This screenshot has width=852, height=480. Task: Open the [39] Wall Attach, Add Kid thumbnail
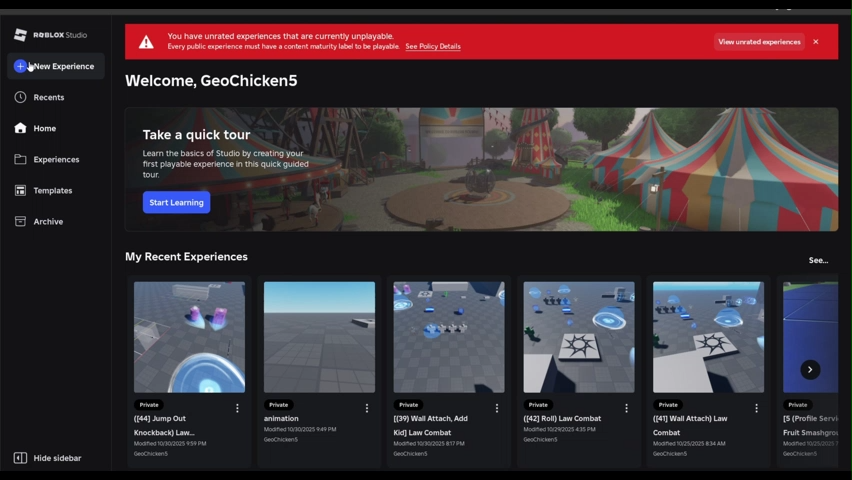(449, 337)
